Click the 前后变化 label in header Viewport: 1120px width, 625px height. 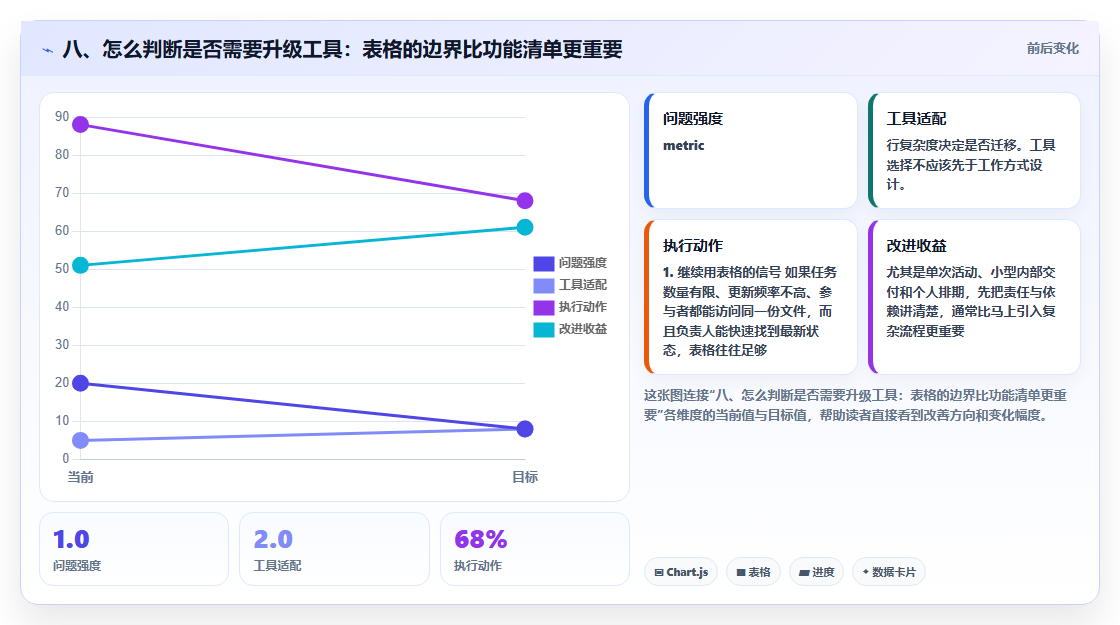pyautogui.click(x=1052, y=49)
